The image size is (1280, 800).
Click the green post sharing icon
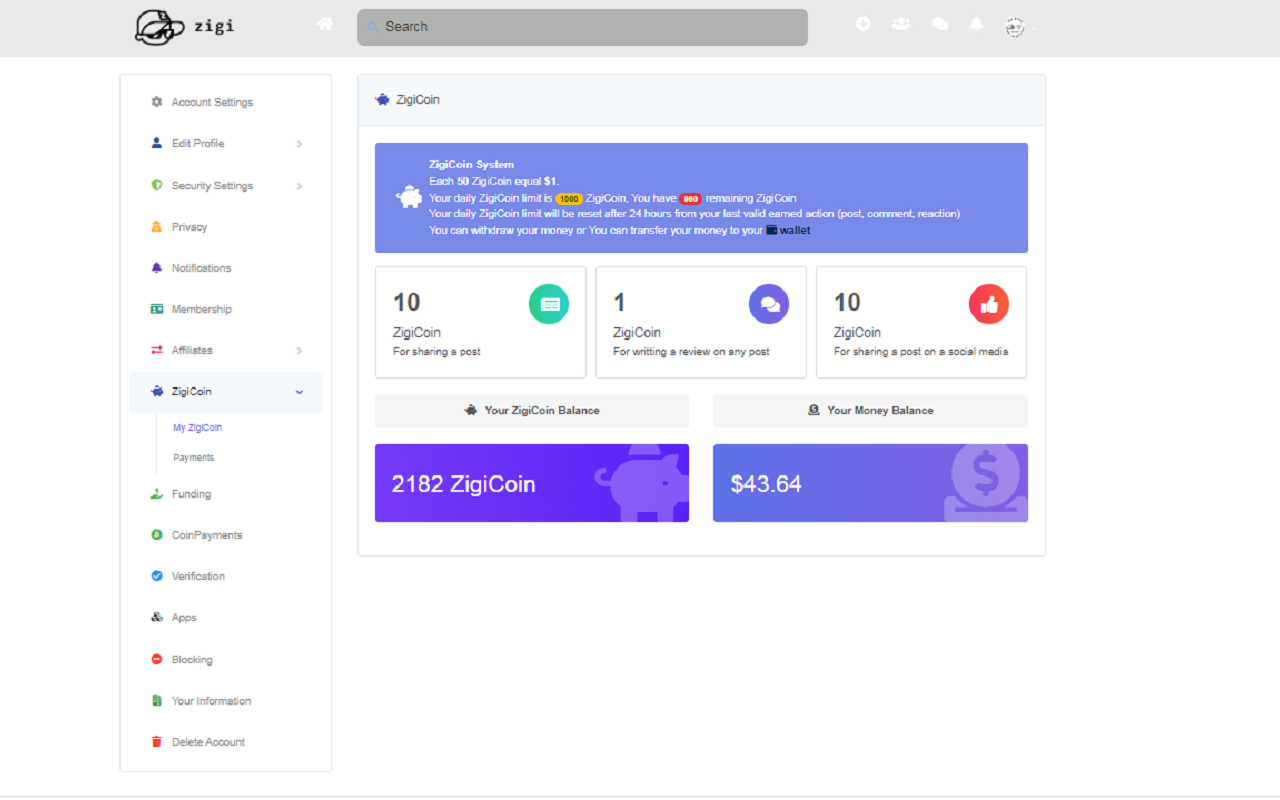[549, 304]
